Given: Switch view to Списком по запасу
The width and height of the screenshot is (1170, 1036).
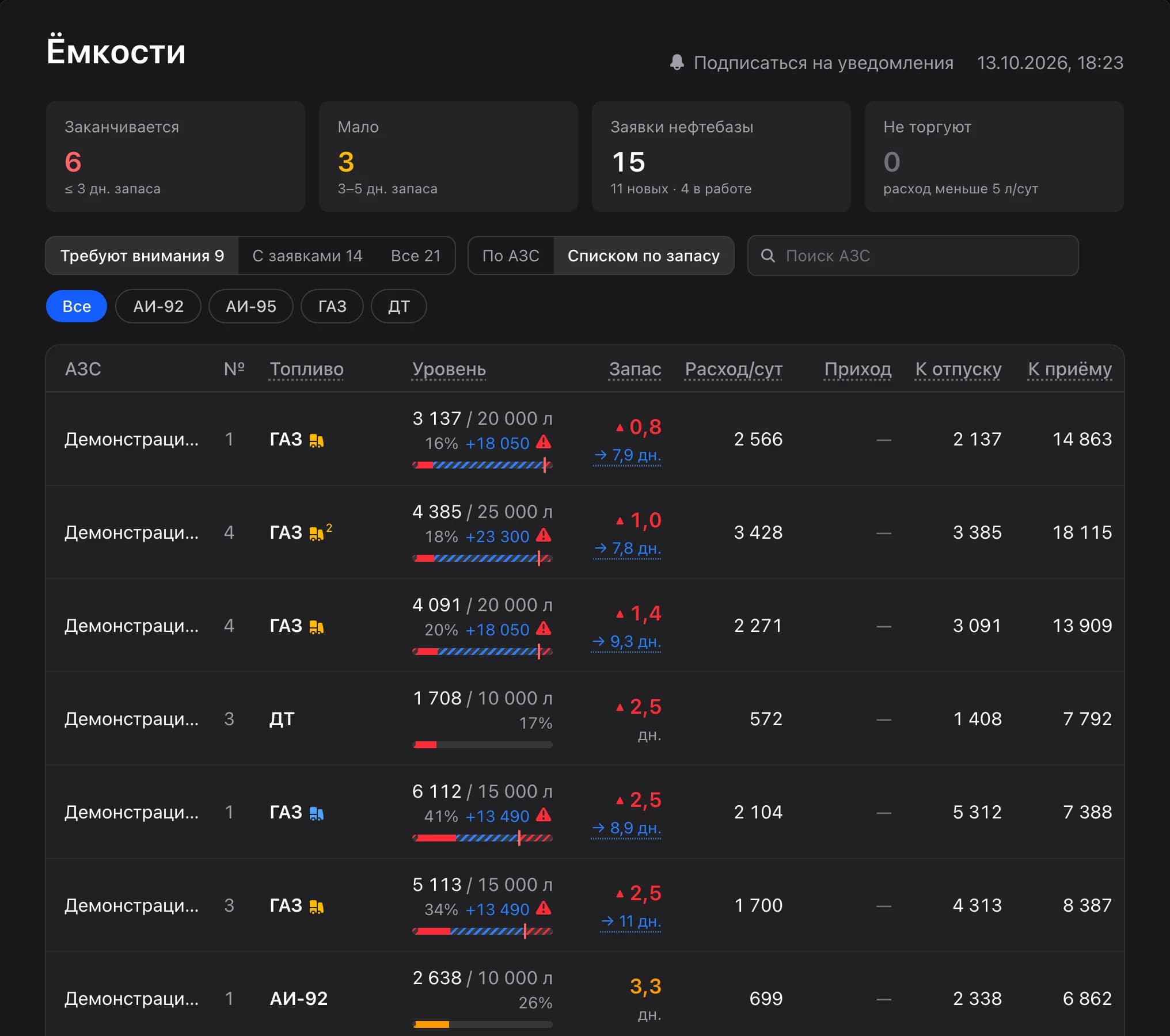Looking at the screenshot, I should (x=644, y=256).
